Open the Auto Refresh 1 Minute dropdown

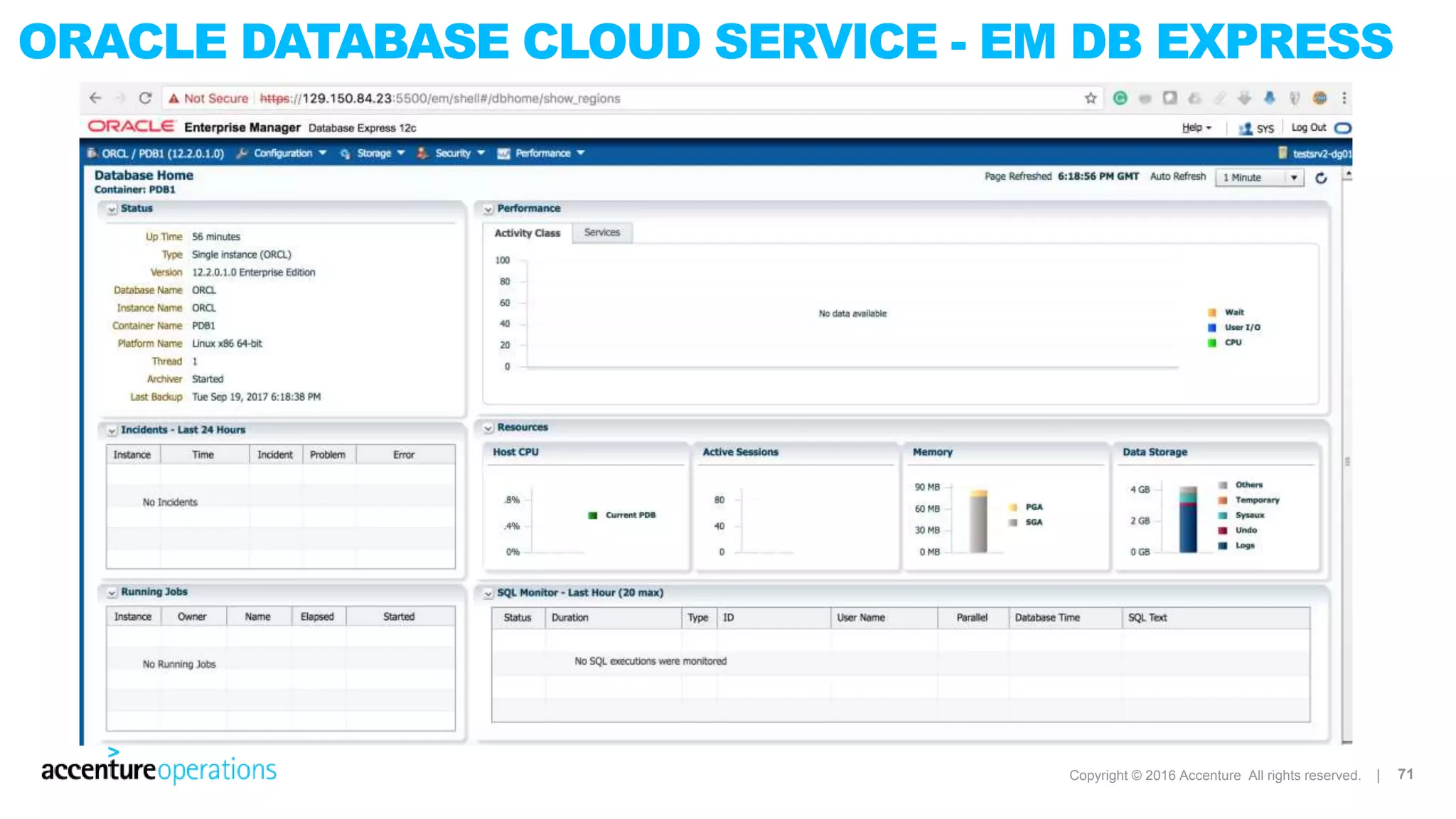point(1260,178)
